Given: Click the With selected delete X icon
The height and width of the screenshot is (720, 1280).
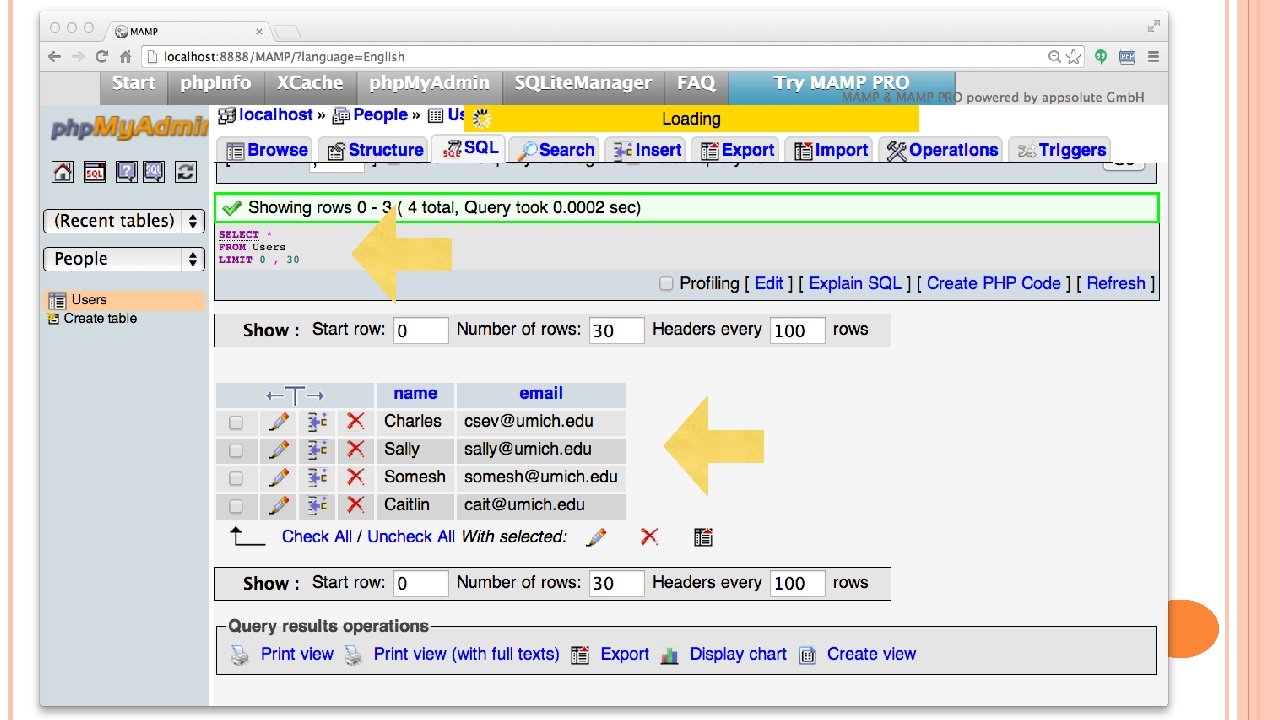Looking at the screenshot, I should click(650, 537).
